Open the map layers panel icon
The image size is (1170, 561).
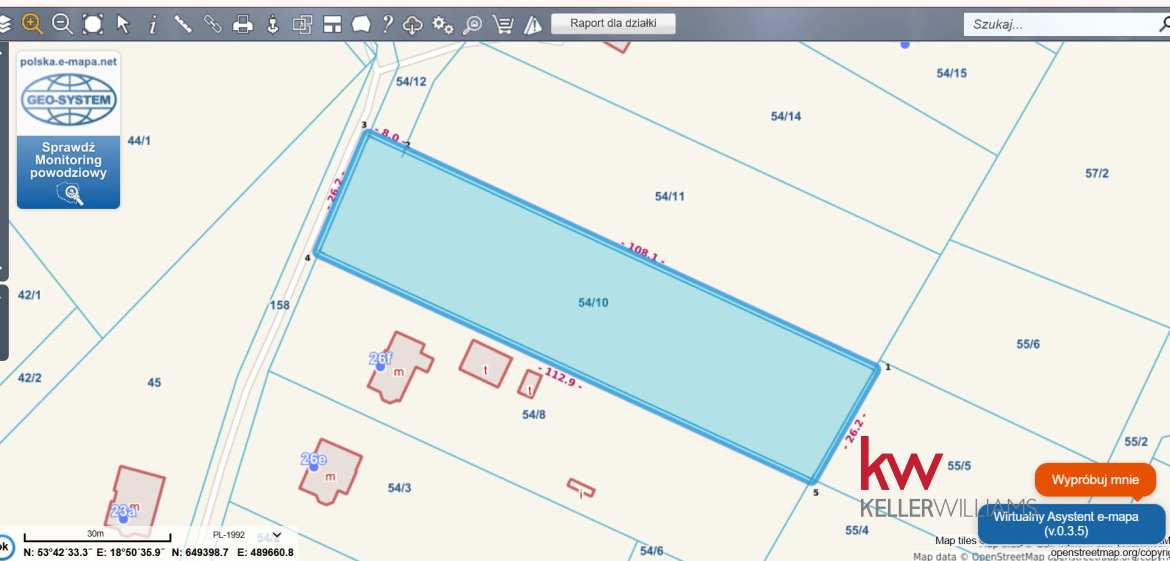pyautogui.click(x=5, y=24)
